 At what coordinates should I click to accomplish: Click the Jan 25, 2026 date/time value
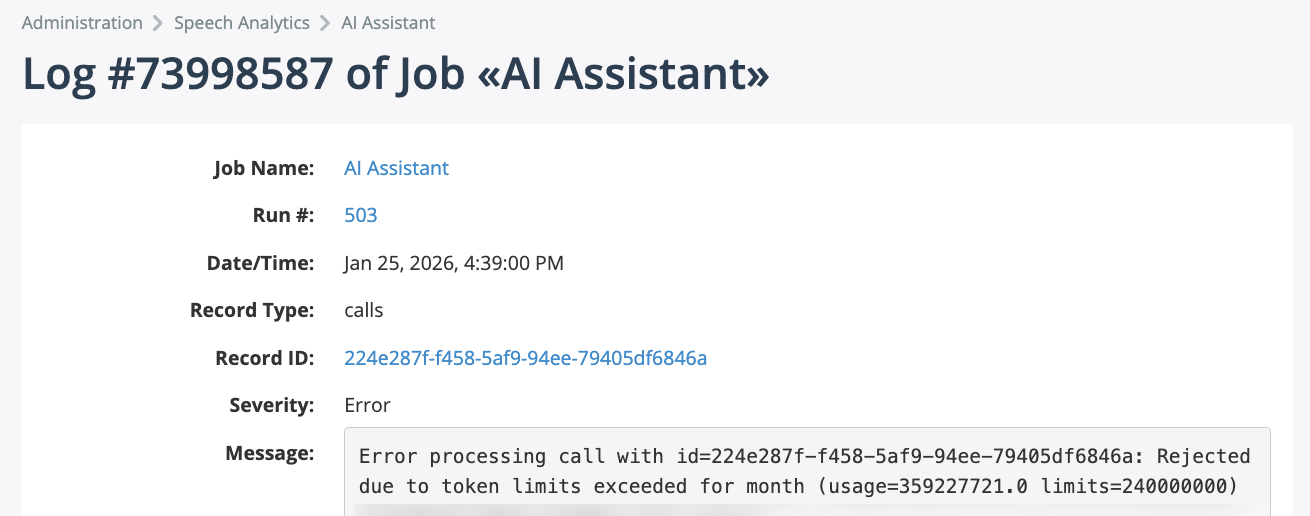(453, 263)
